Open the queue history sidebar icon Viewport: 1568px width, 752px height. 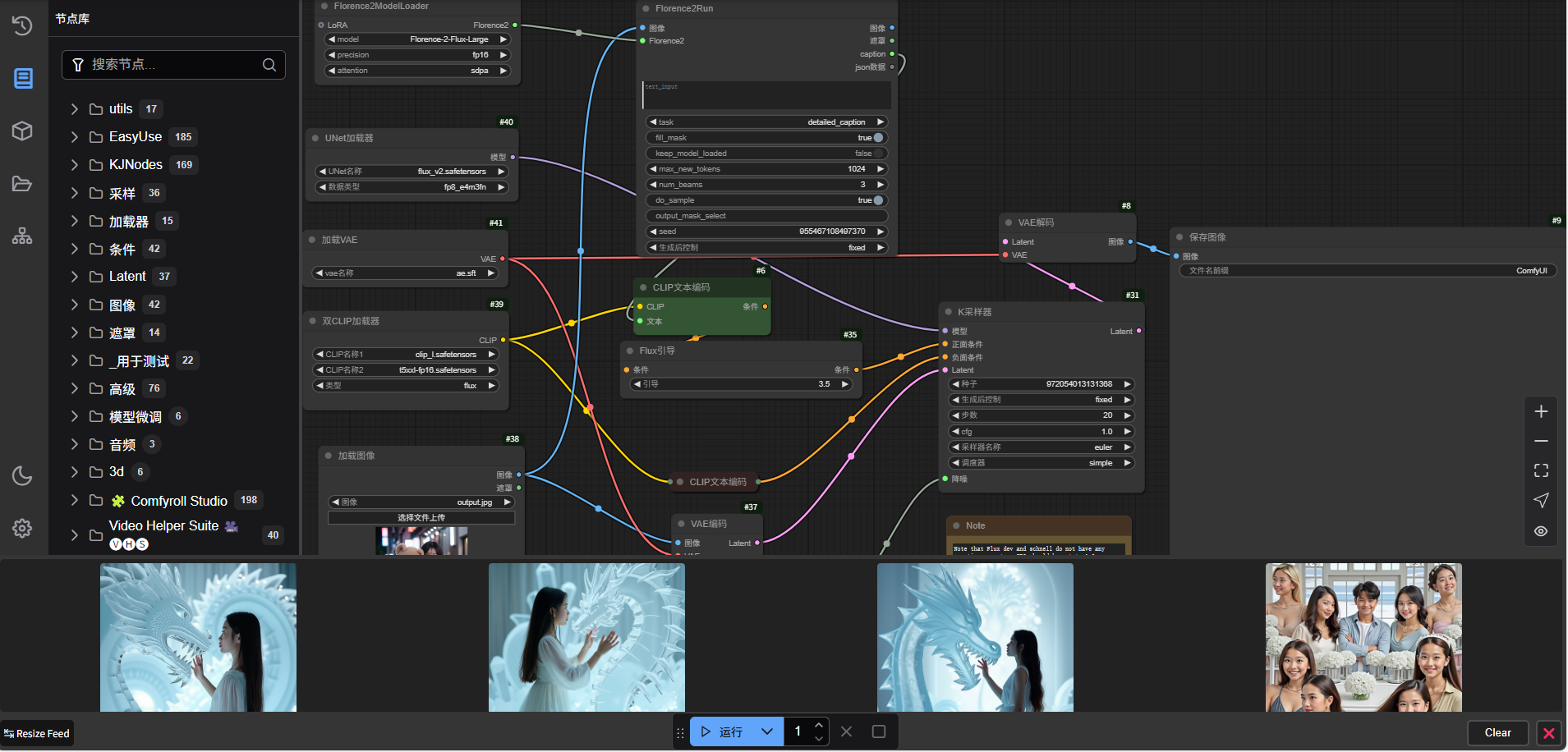22,25
